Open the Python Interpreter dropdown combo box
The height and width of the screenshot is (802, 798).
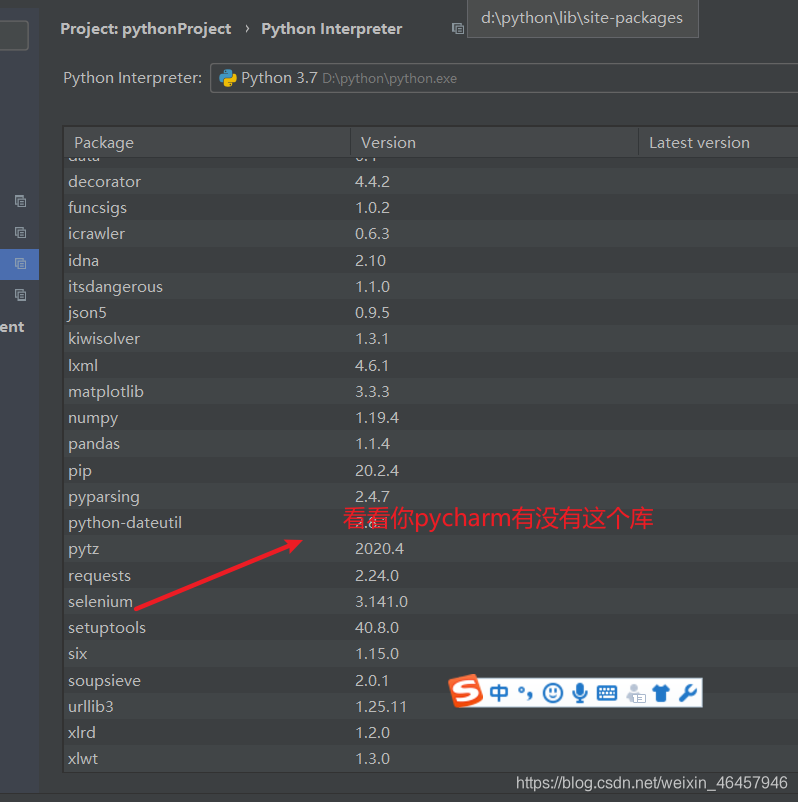[504, 78]
